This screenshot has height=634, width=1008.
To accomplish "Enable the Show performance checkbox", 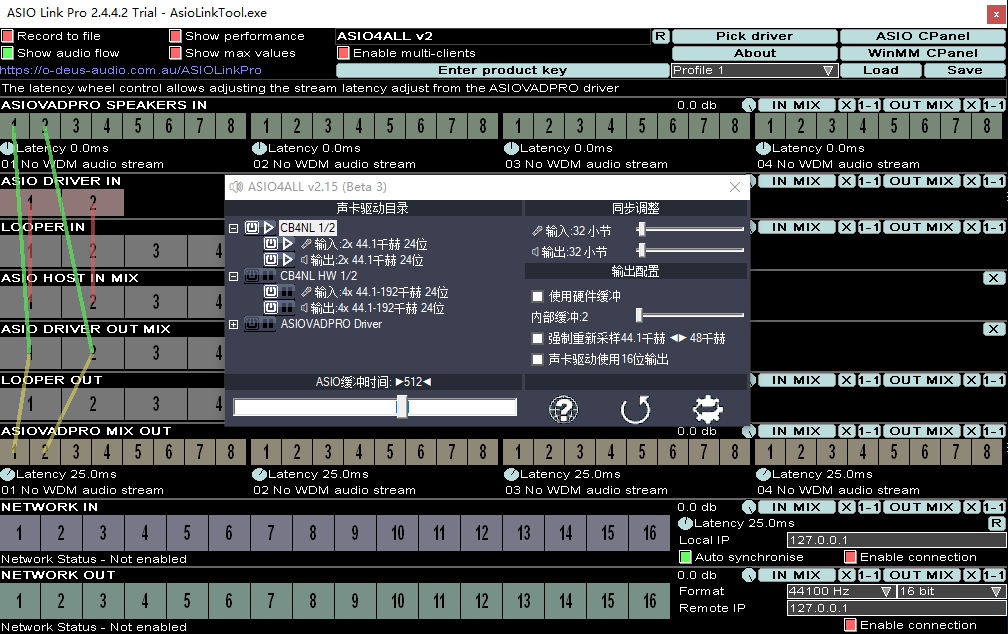I will (x=176, y=36).
